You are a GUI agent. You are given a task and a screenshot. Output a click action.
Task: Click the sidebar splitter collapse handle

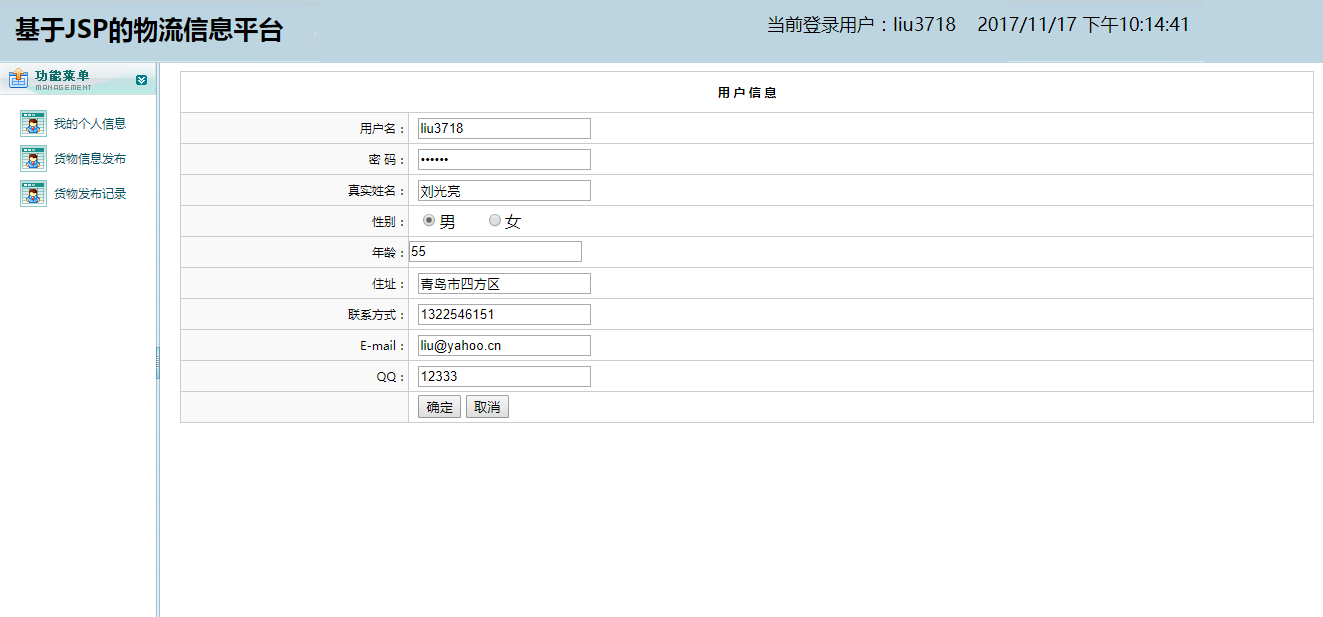coord(158,363)
